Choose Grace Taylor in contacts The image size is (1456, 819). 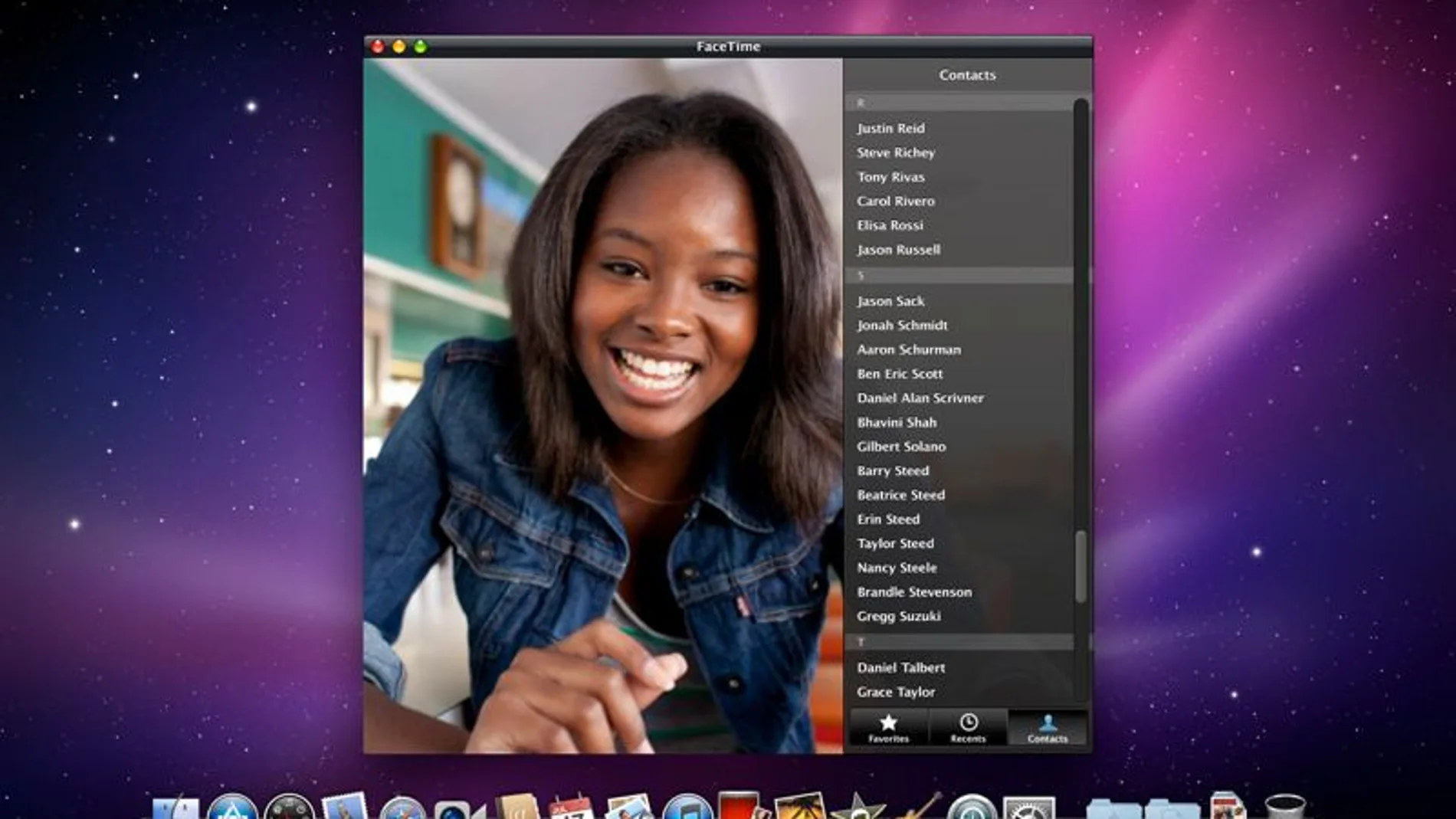(896, 692)
